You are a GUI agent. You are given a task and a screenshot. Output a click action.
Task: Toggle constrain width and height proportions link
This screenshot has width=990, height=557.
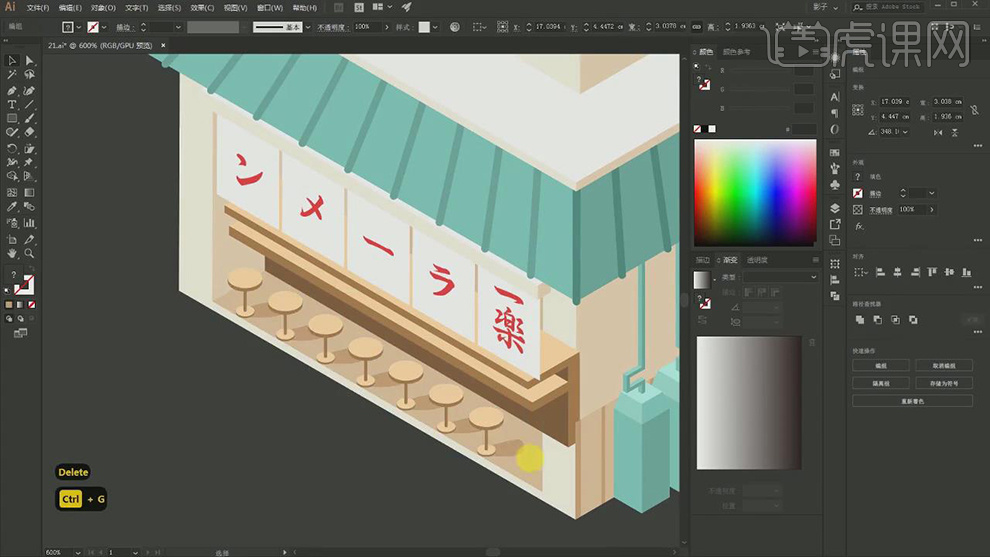(975, 110)
